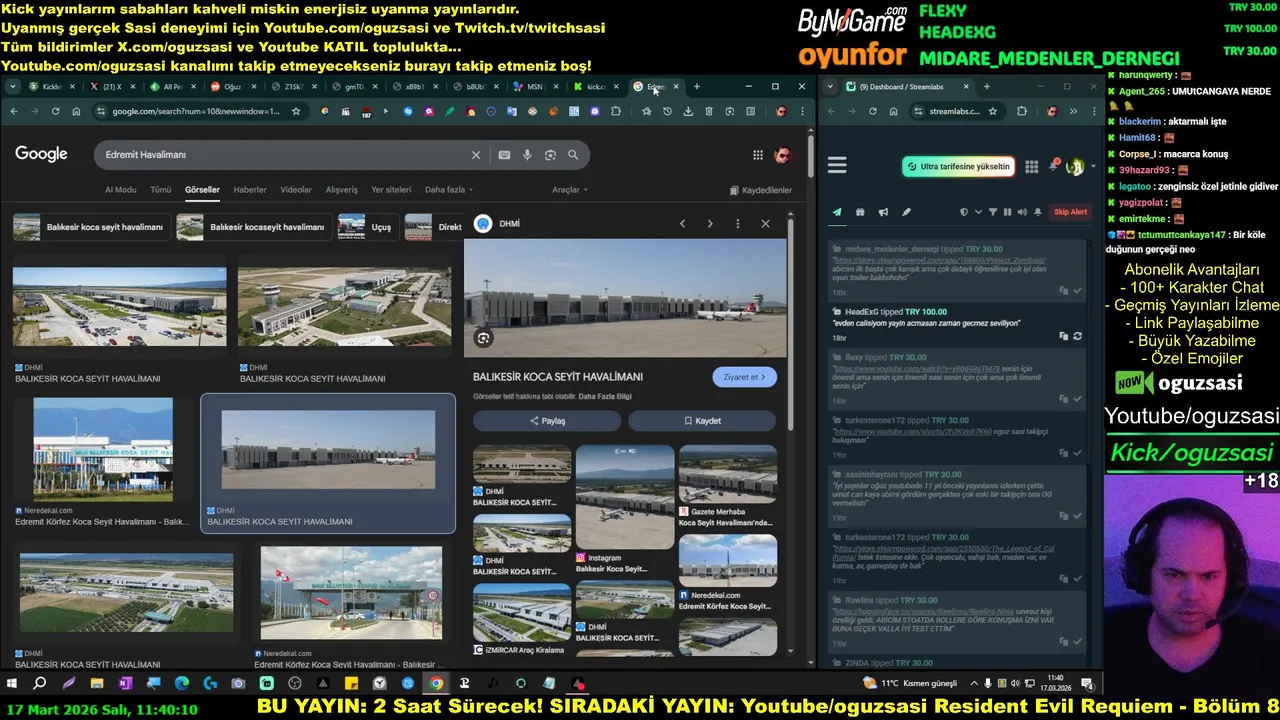This screenshot has height=720, width=1280.
Task: Open Streamlabs notifications bell
Action: [1053, 166]
